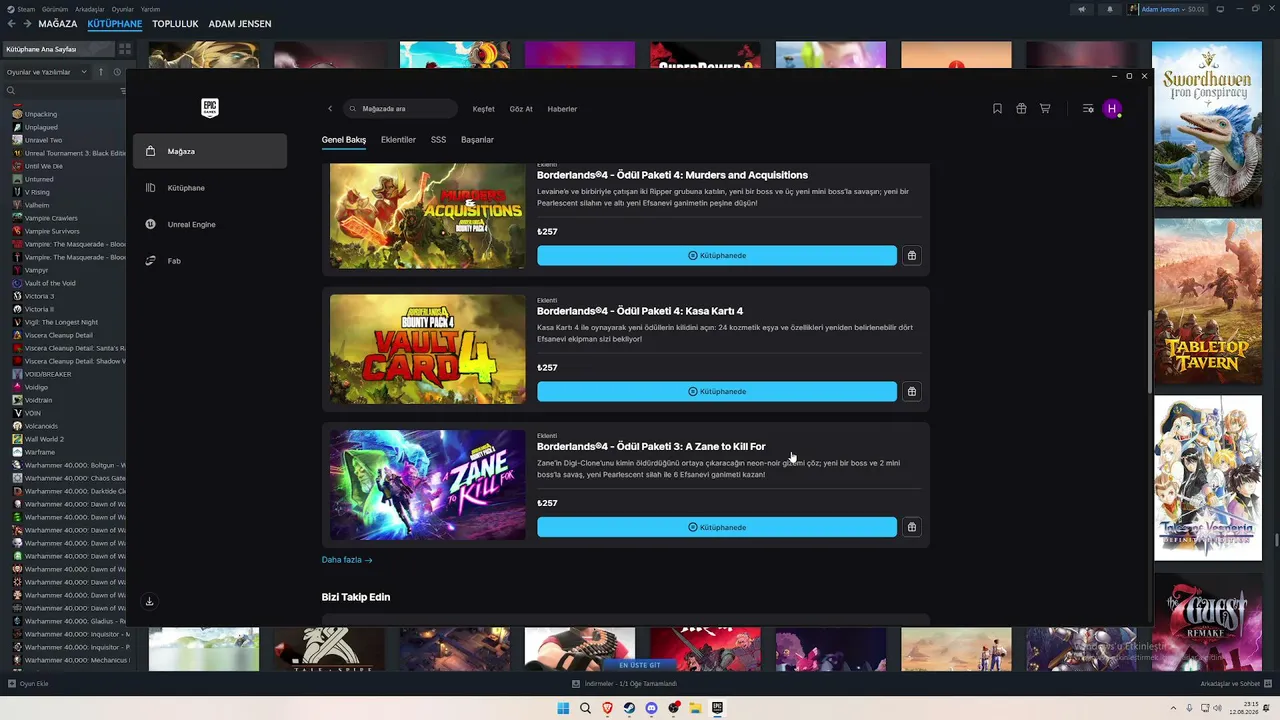This screenshot has width=1280, height=720.
Task: Open Steam taskbar icon
Action: [x=629, y=708]
